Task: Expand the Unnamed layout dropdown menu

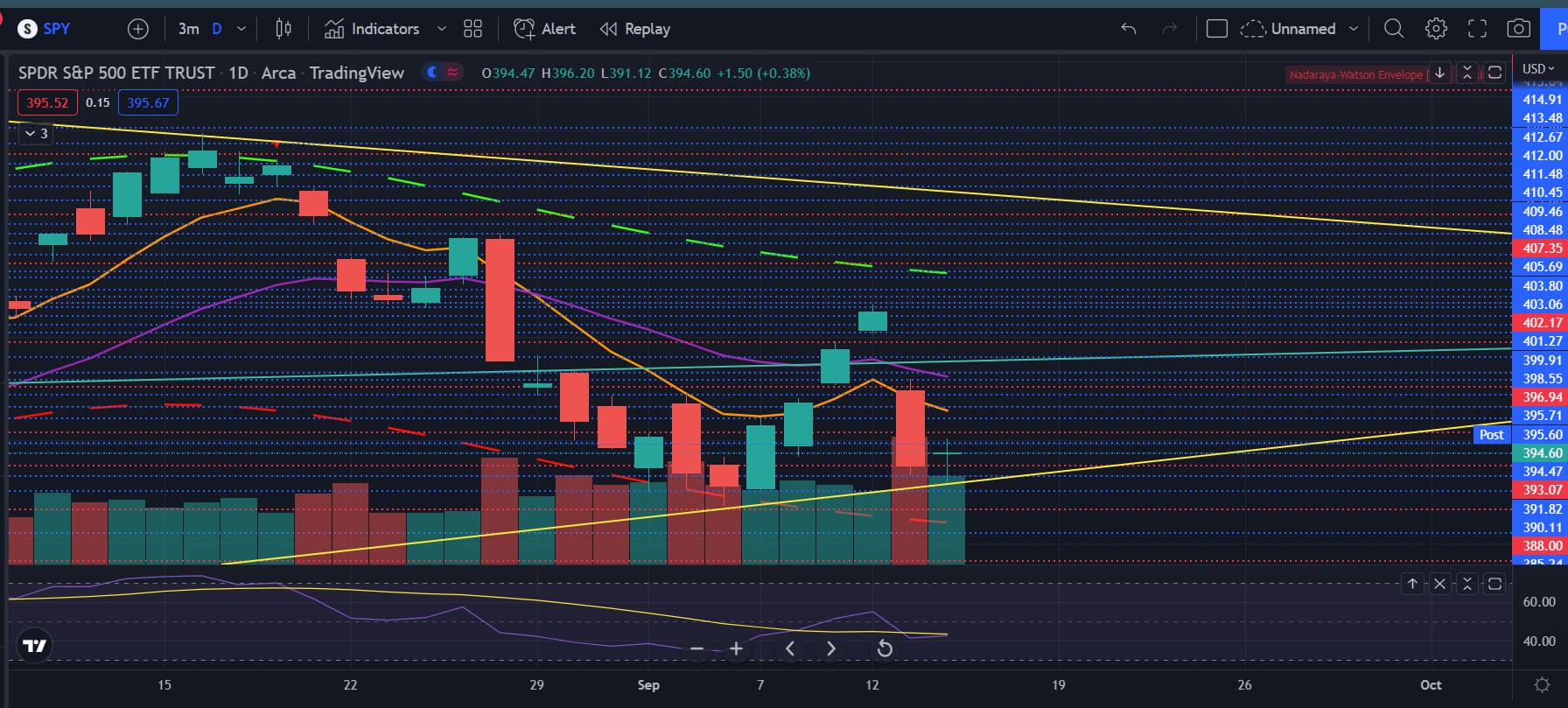Action: pyautogui.click(x=1354, y=29)
